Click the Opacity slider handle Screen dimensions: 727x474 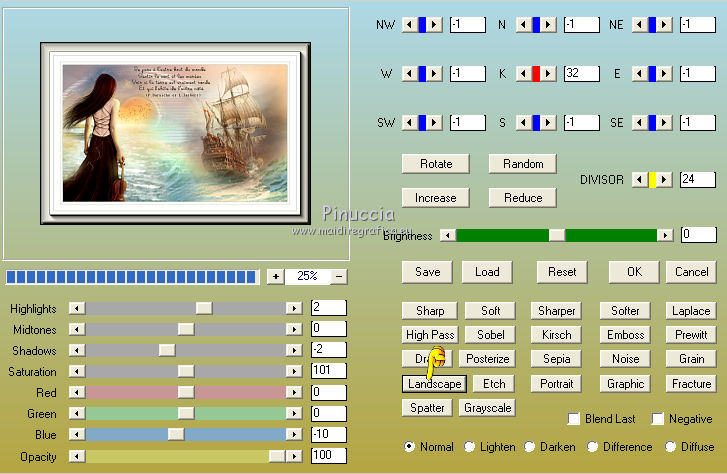click(x=277, y=456)
